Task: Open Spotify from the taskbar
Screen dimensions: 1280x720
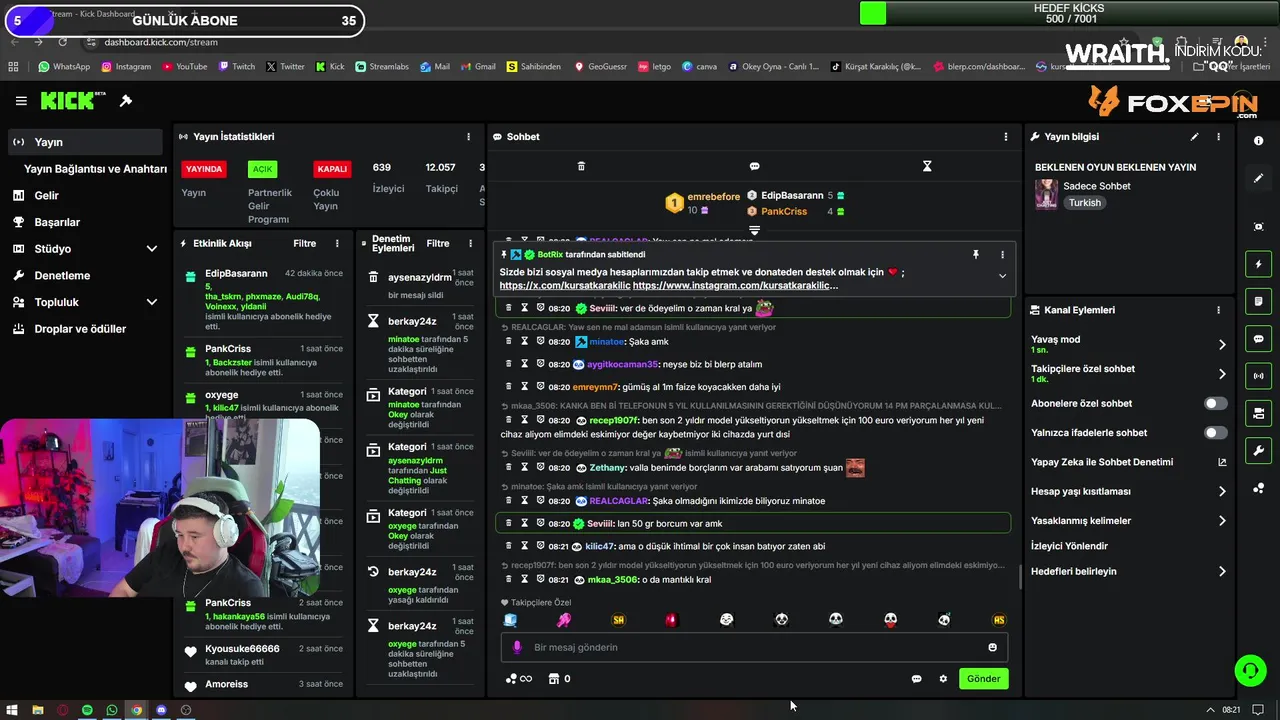Action: 87,710
